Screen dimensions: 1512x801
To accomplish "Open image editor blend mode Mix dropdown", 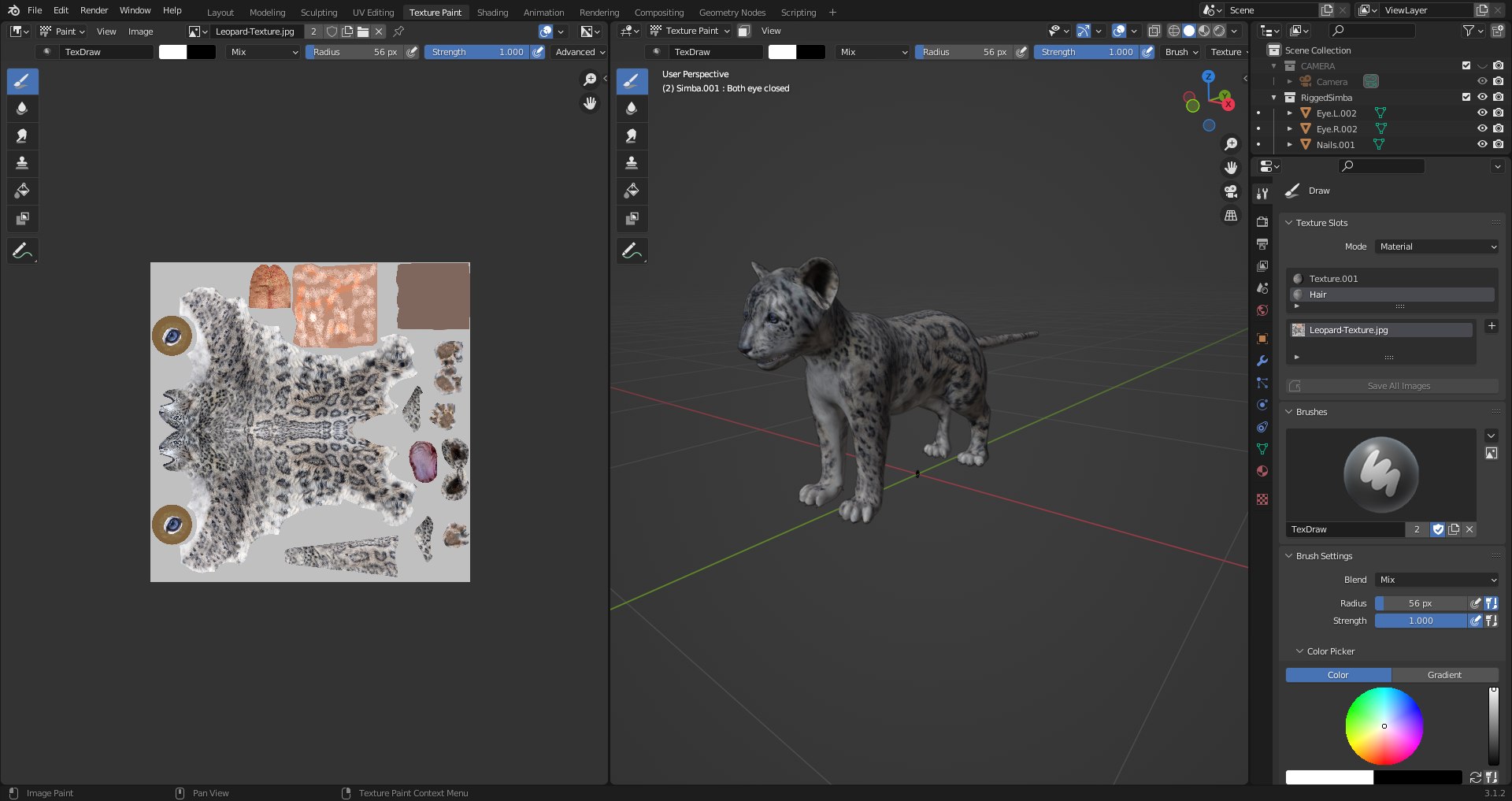I will [264, 52].
